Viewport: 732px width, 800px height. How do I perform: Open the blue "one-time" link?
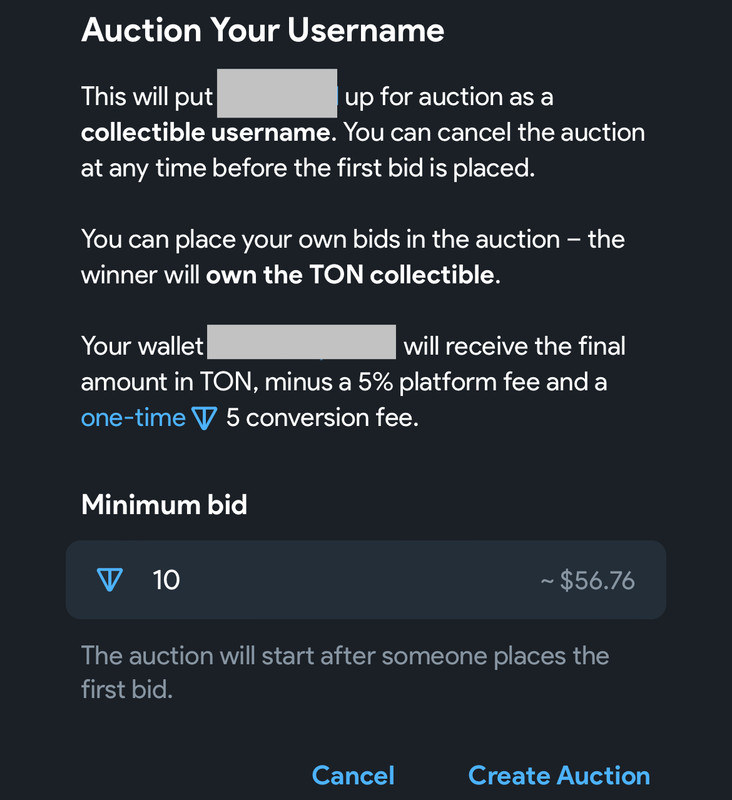[133, 418]
